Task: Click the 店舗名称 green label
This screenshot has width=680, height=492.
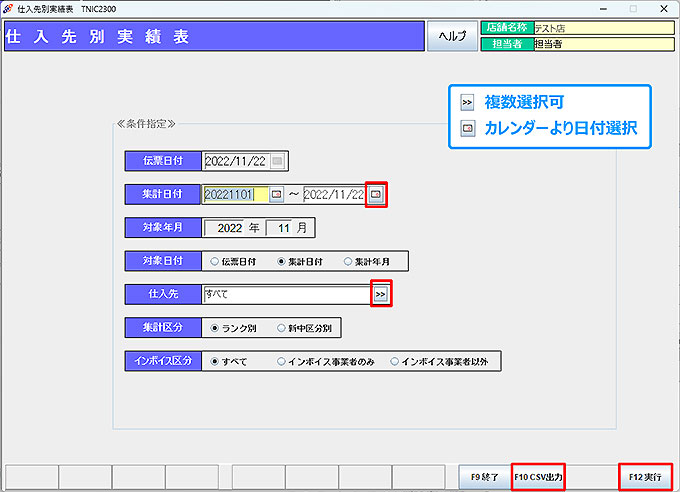Action: (507, 28)
